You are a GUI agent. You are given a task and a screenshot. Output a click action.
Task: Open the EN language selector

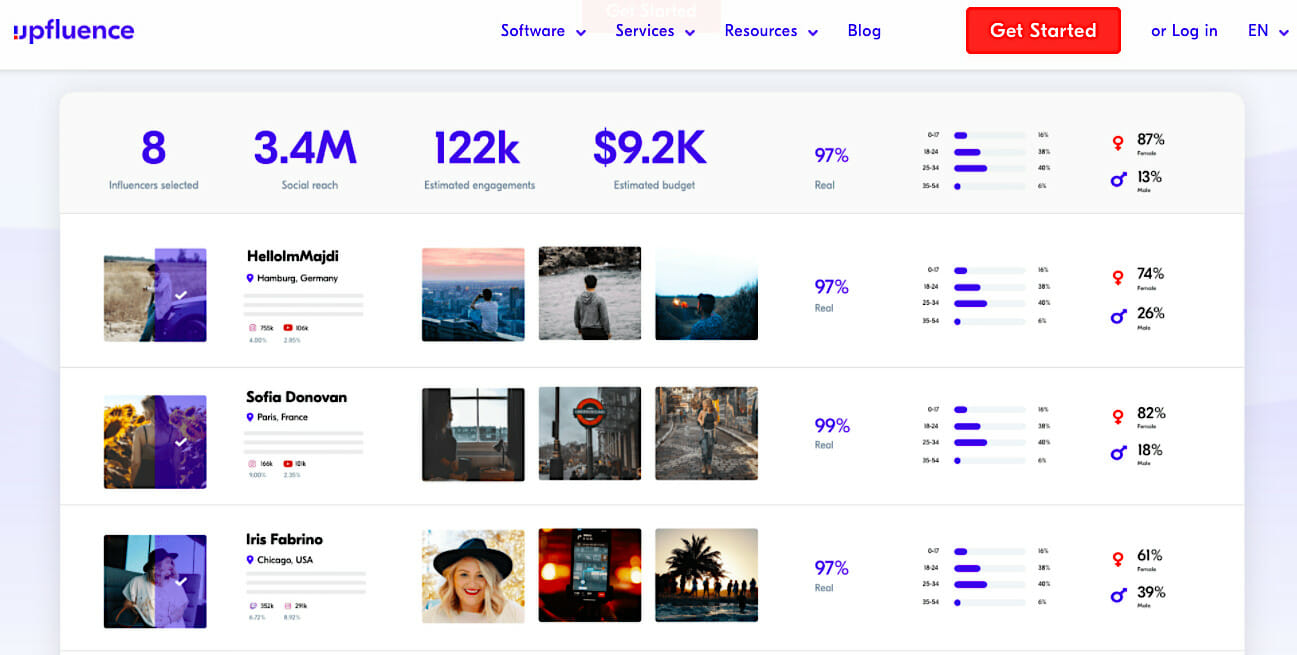click(x=1267, y=31)
